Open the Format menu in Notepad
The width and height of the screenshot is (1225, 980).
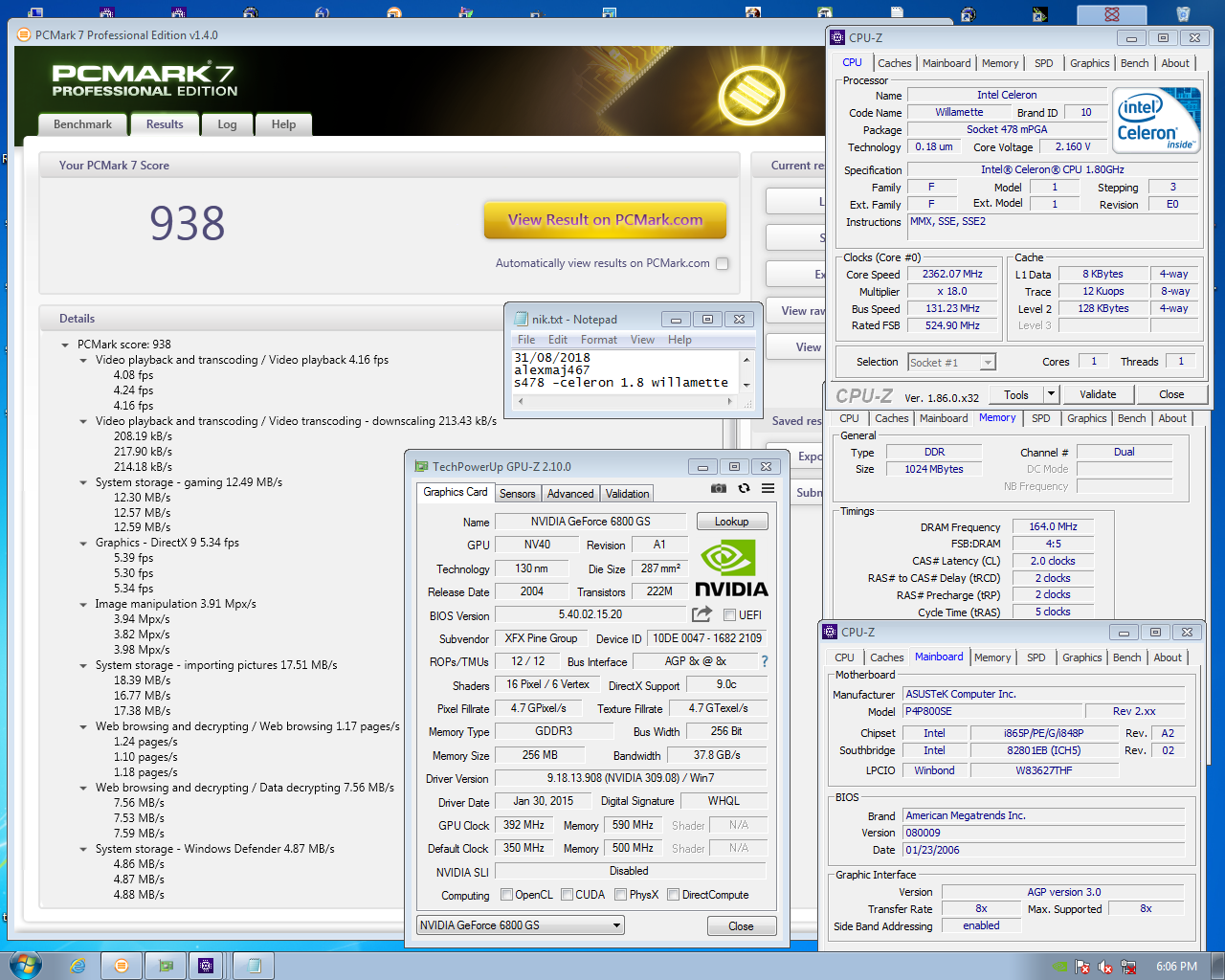tap(599, 340)
